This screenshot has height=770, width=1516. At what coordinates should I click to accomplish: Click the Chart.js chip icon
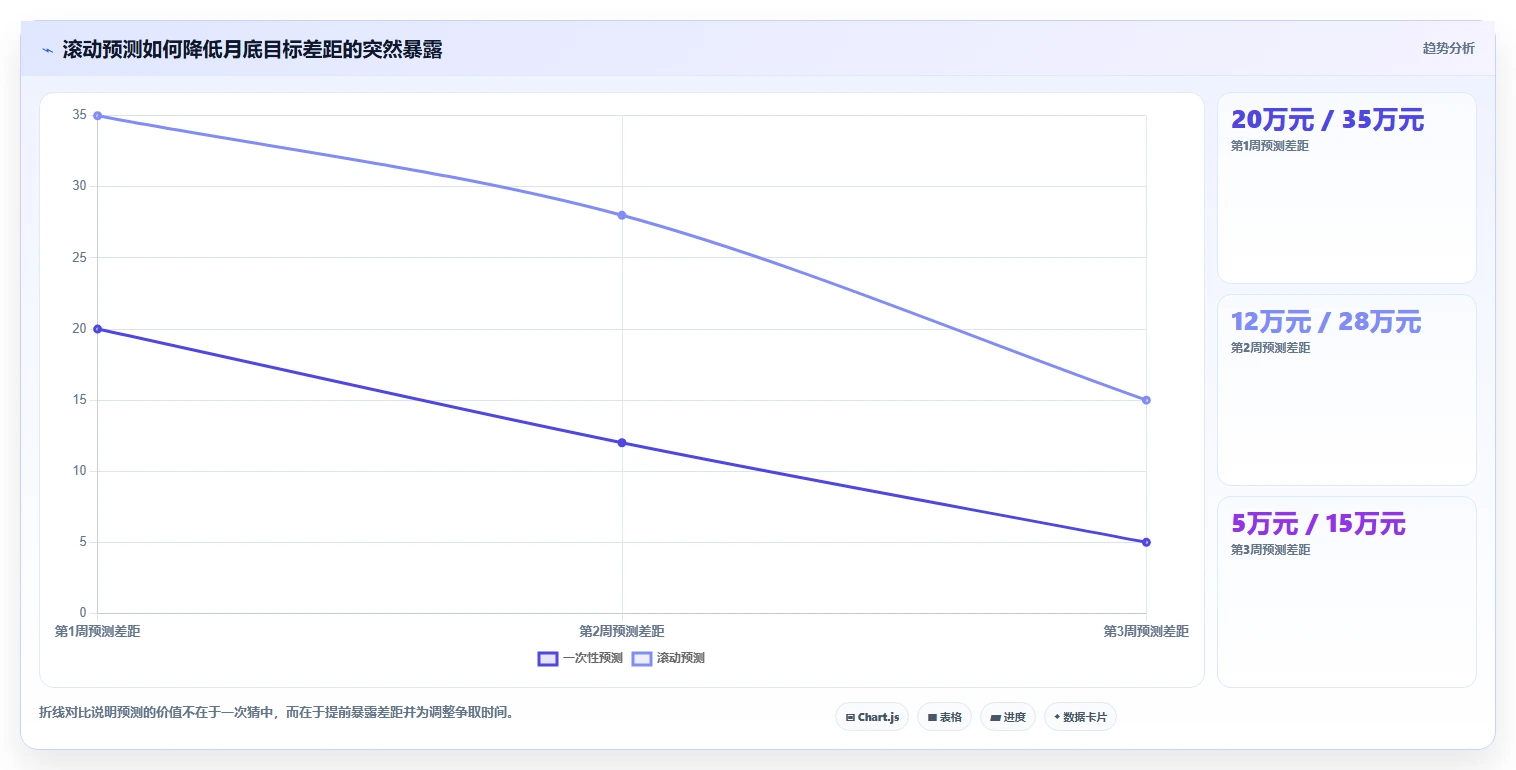(x=850, y=717)
